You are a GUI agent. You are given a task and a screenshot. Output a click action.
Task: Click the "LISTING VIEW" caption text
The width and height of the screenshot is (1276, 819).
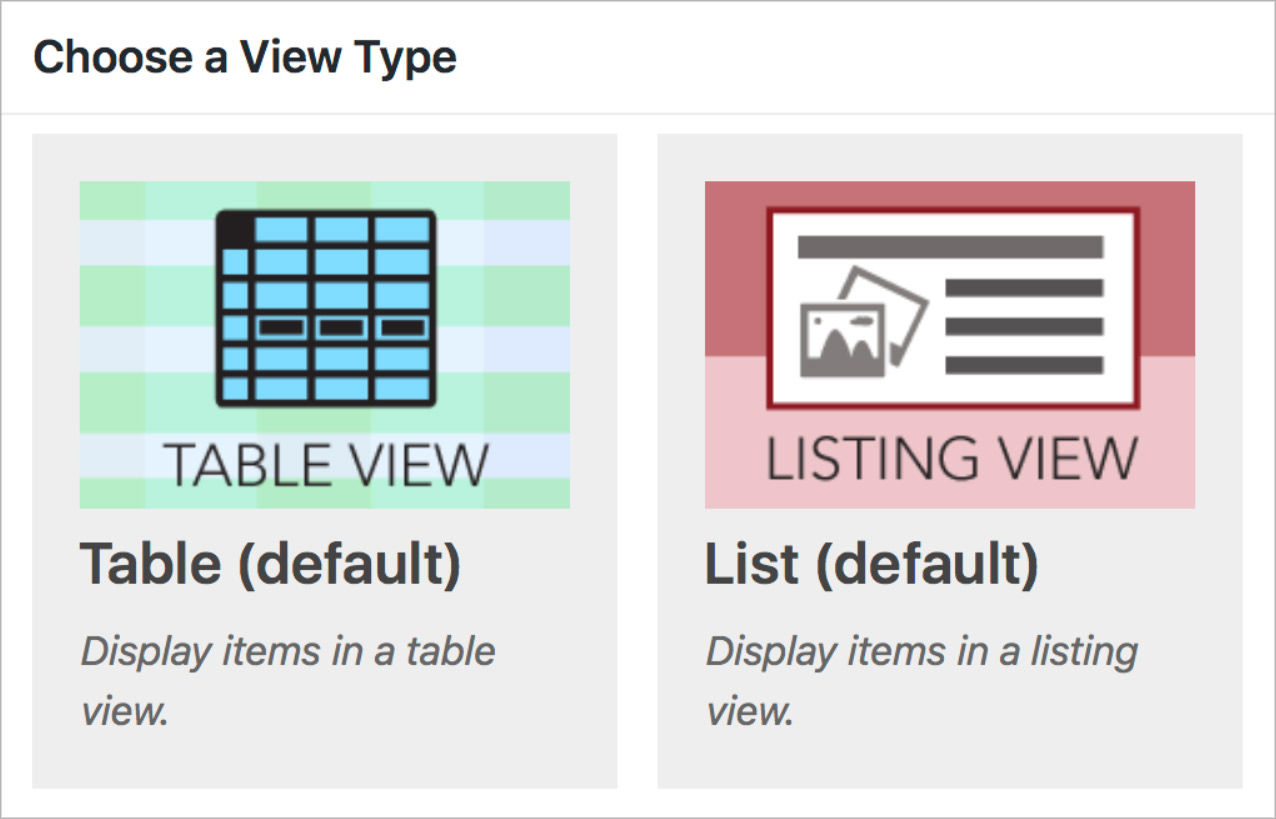[x=951, y=458]
